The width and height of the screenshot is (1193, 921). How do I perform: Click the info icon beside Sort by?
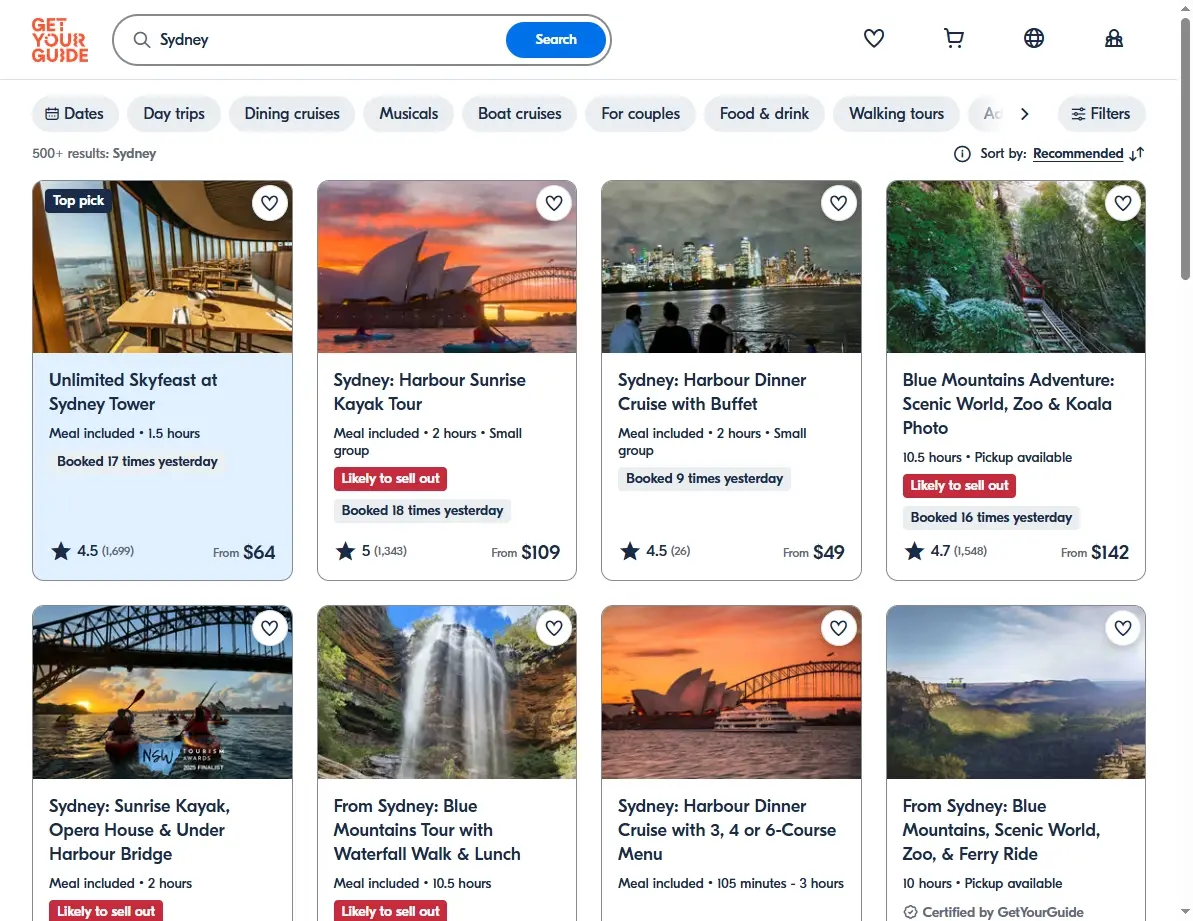(x=962, y=154)
